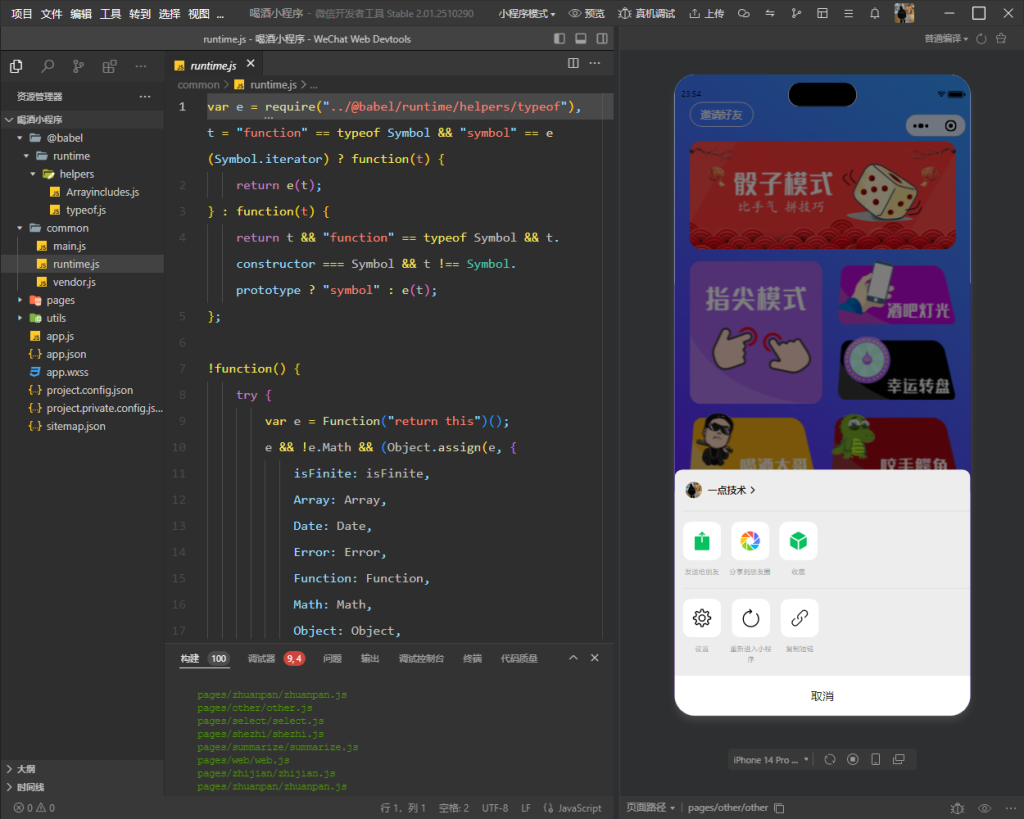Expand the pages folder
The image size is (1024, 819).
pos(20,300)
